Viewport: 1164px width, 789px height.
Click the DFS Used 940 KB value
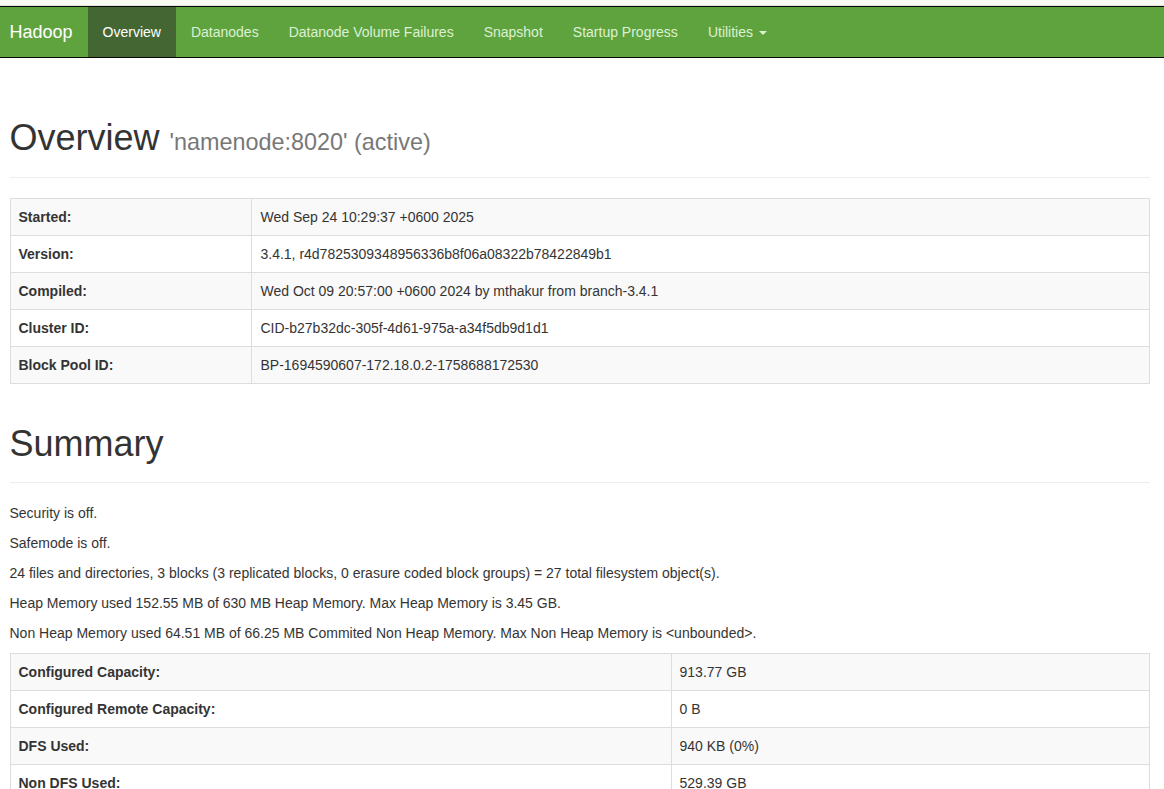point(712,746)
